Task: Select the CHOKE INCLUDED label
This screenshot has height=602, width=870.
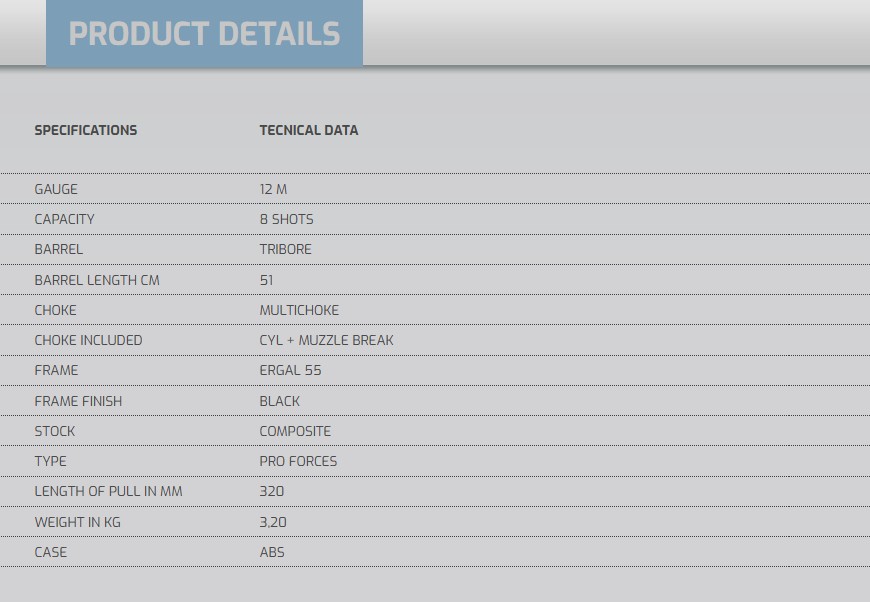Action: [x=88, y=340]
